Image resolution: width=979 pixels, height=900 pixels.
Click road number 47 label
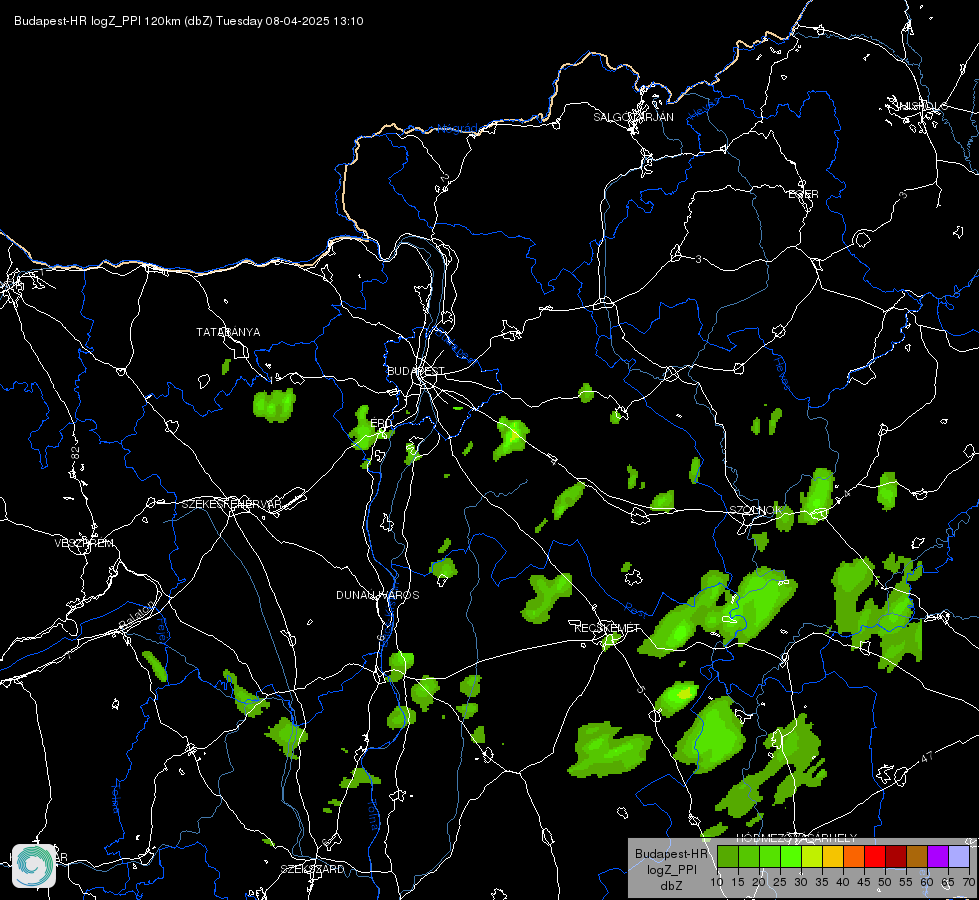click(x=927, y=757)
